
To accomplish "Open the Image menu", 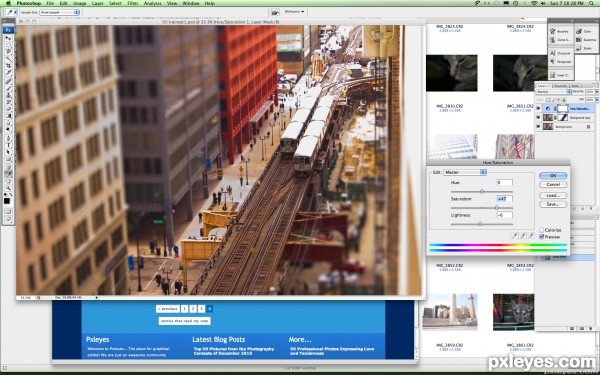I will click(x=80, y=3).
